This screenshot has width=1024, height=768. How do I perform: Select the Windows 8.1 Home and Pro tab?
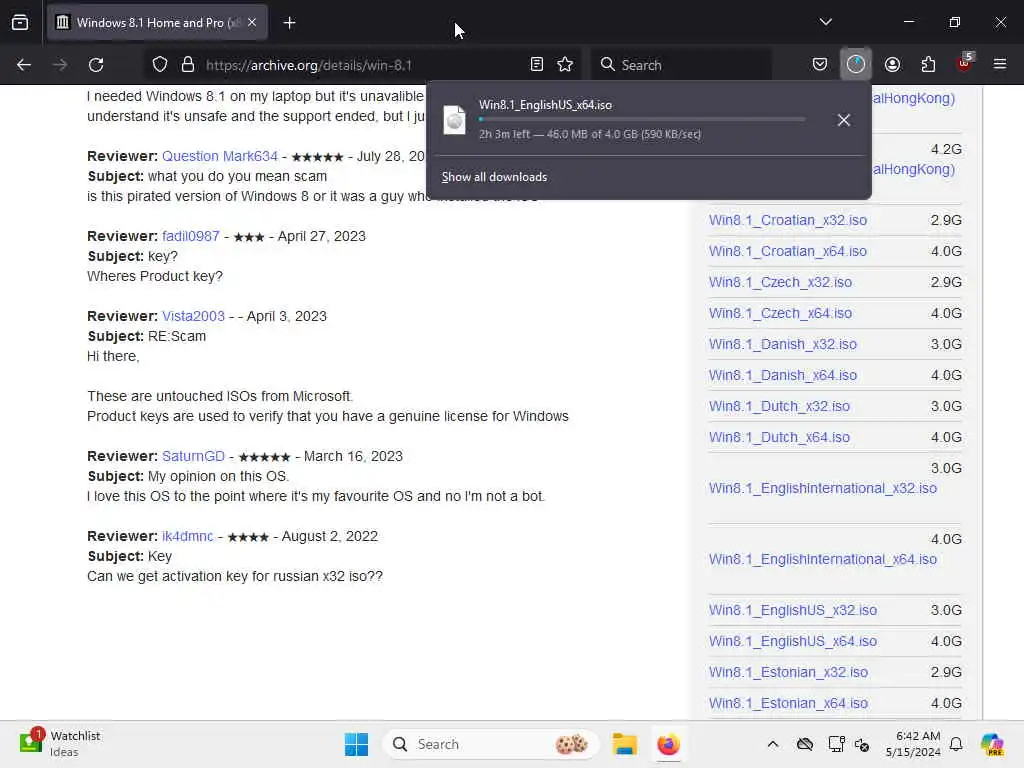pos(157,23)
